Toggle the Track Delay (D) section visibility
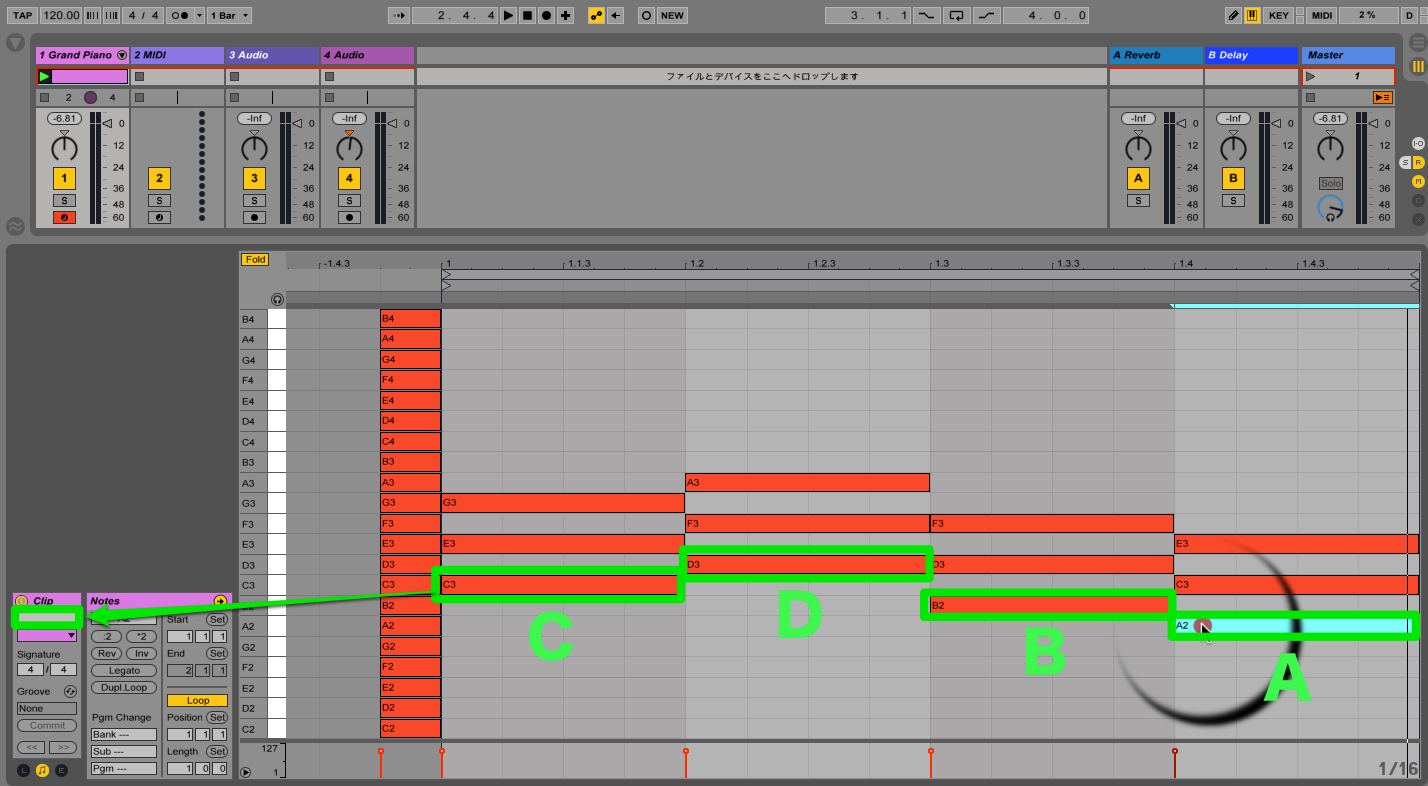The image size is (1428, 786). (x=1417, y=200)
